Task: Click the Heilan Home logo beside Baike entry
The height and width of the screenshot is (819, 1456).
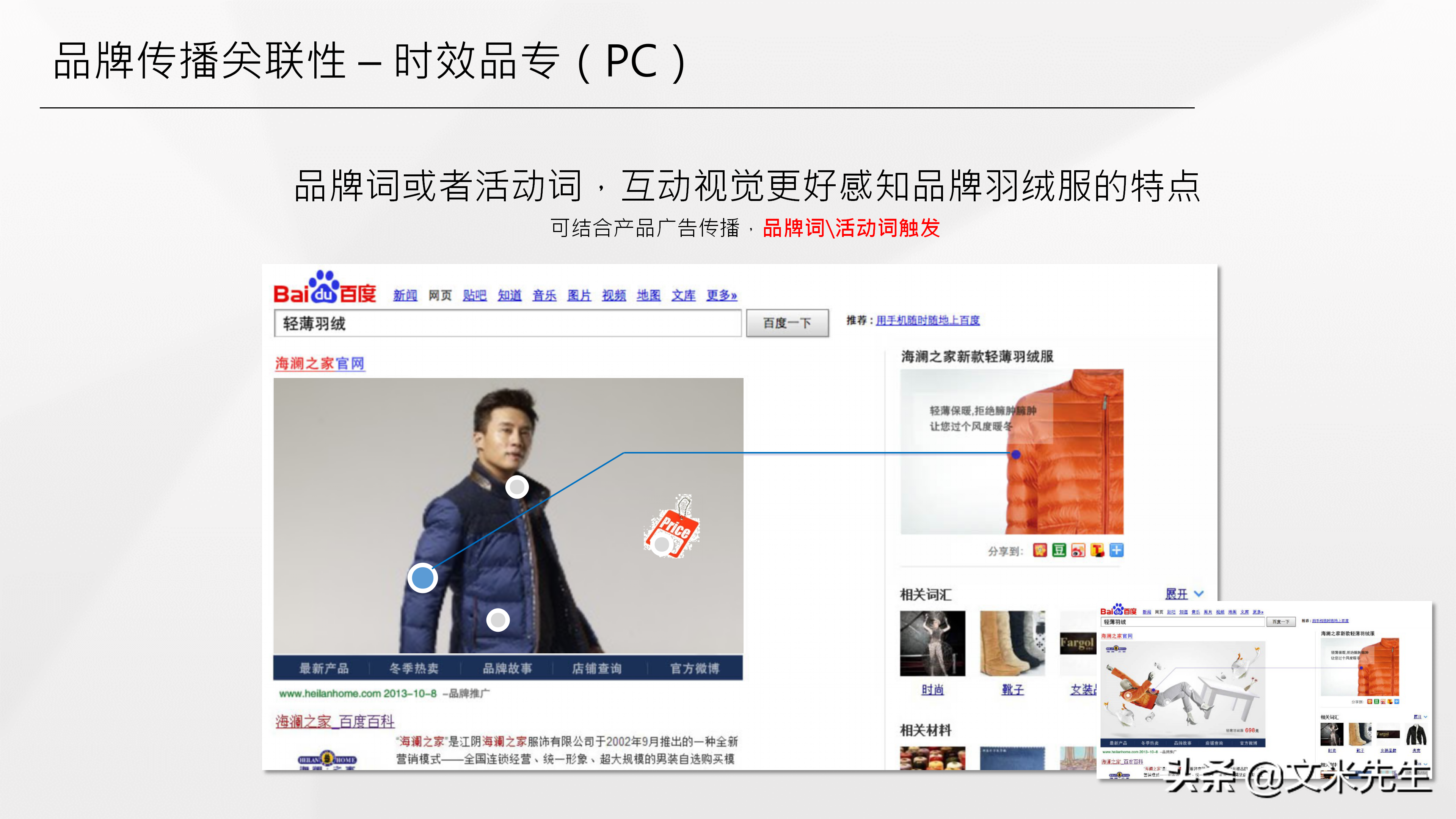Action: pyautogui.click(x=327, y=759)
